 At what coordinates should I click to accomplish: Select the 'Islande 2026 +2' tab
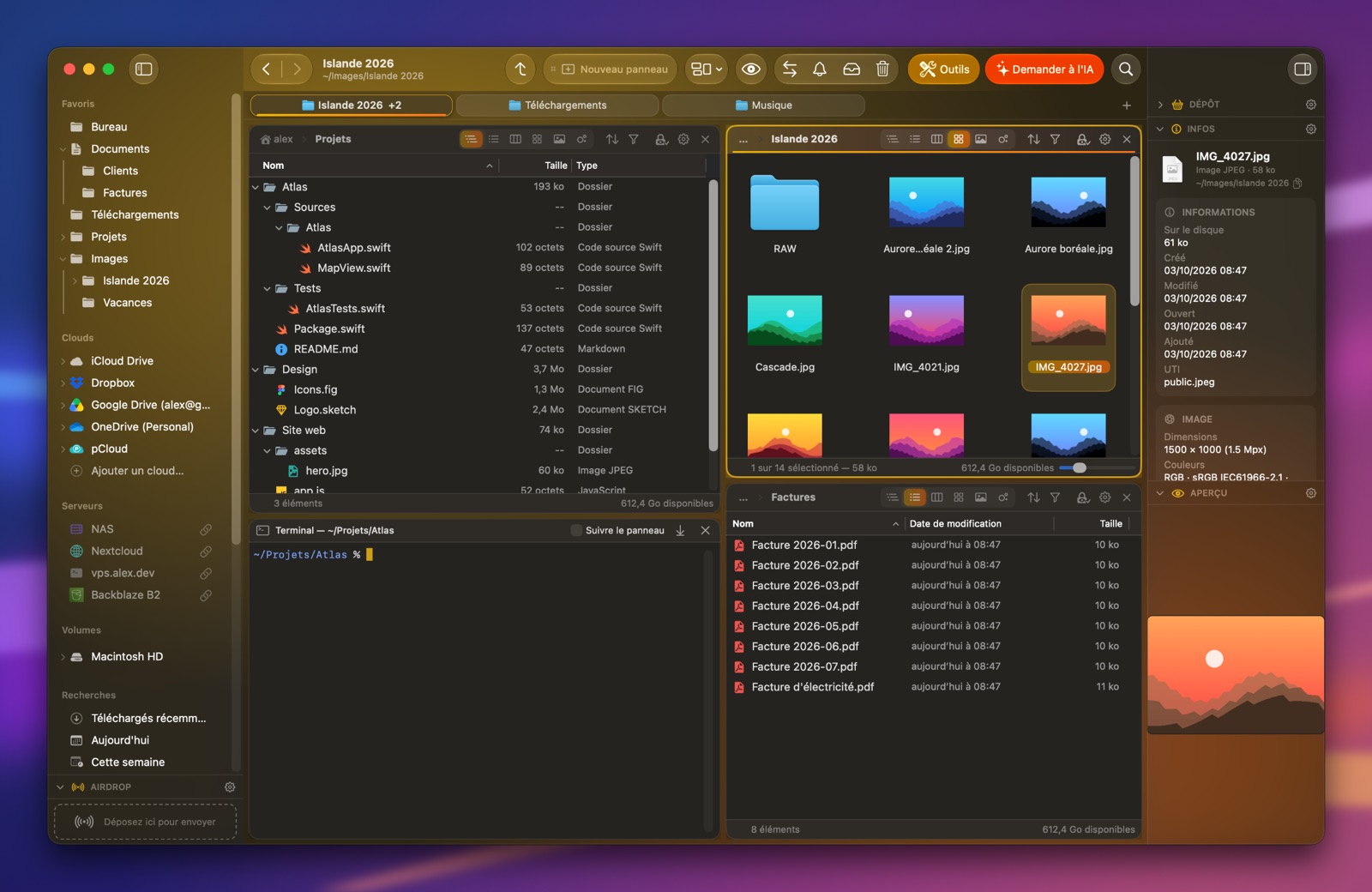pyautogui.click(x=352, y=105)
